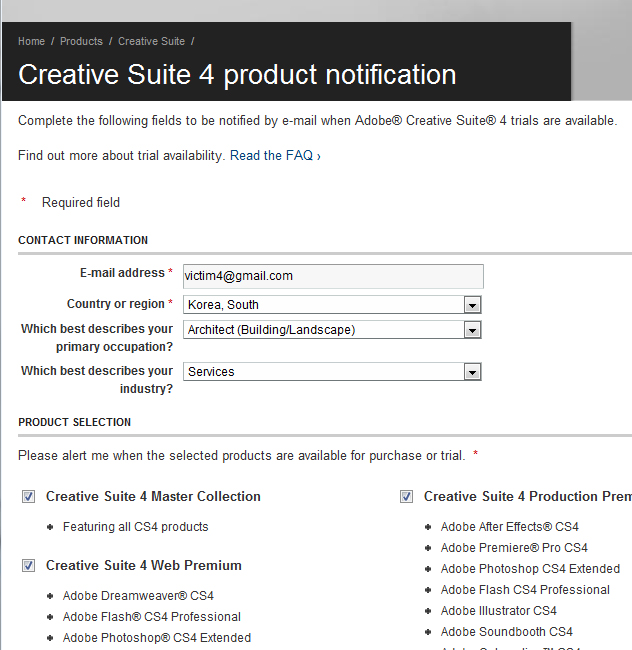The height and width of the screenshot is (650, 632).
Task: Click 'Adobe Flash CS4 Professional' in Production list
Action: coord(525,590)
